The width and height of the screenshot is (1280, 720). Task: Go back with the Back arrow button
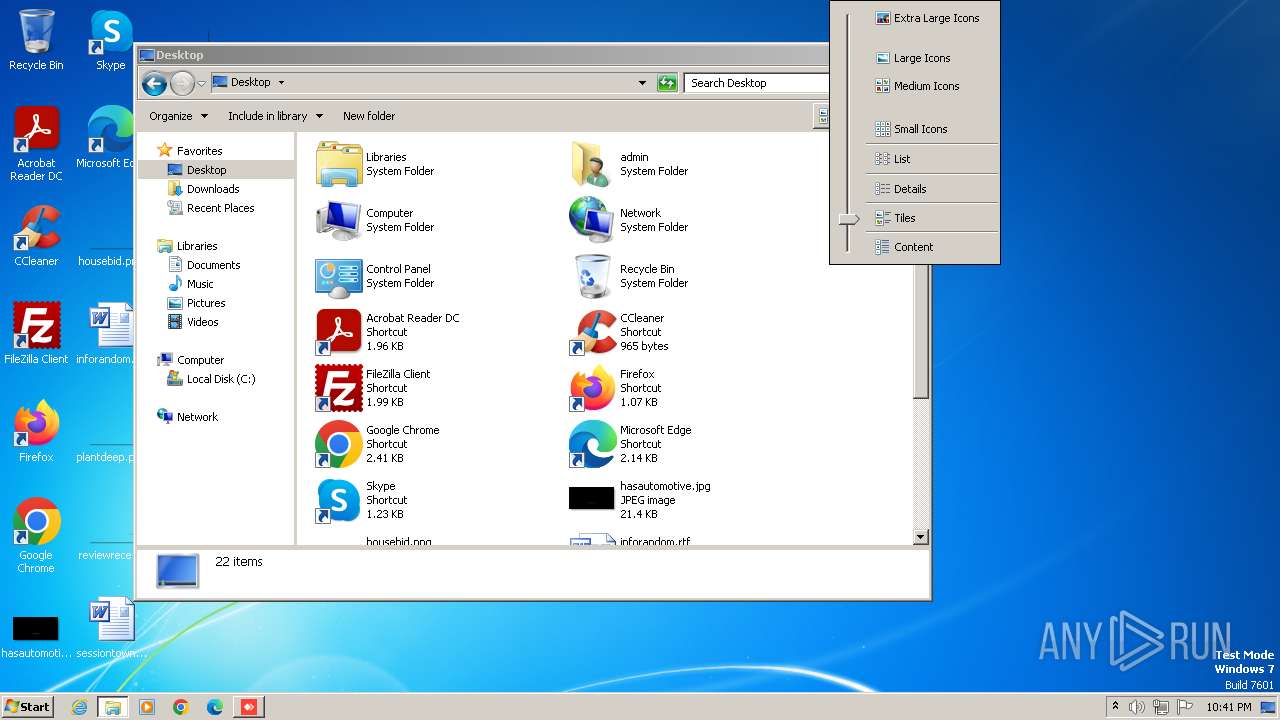tap(154, 83)
